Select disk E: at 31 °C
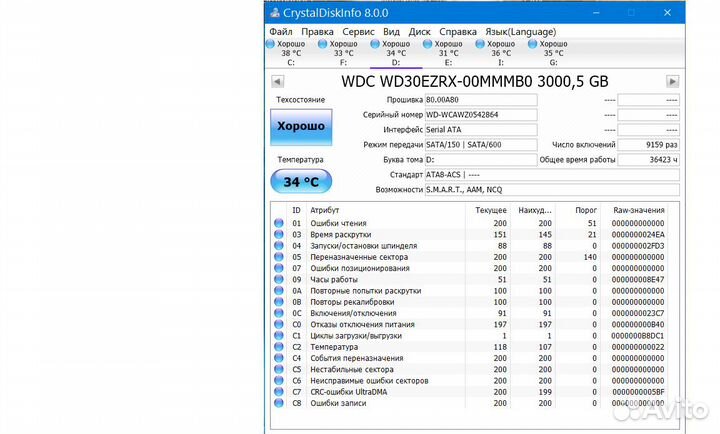 (448, 53)
